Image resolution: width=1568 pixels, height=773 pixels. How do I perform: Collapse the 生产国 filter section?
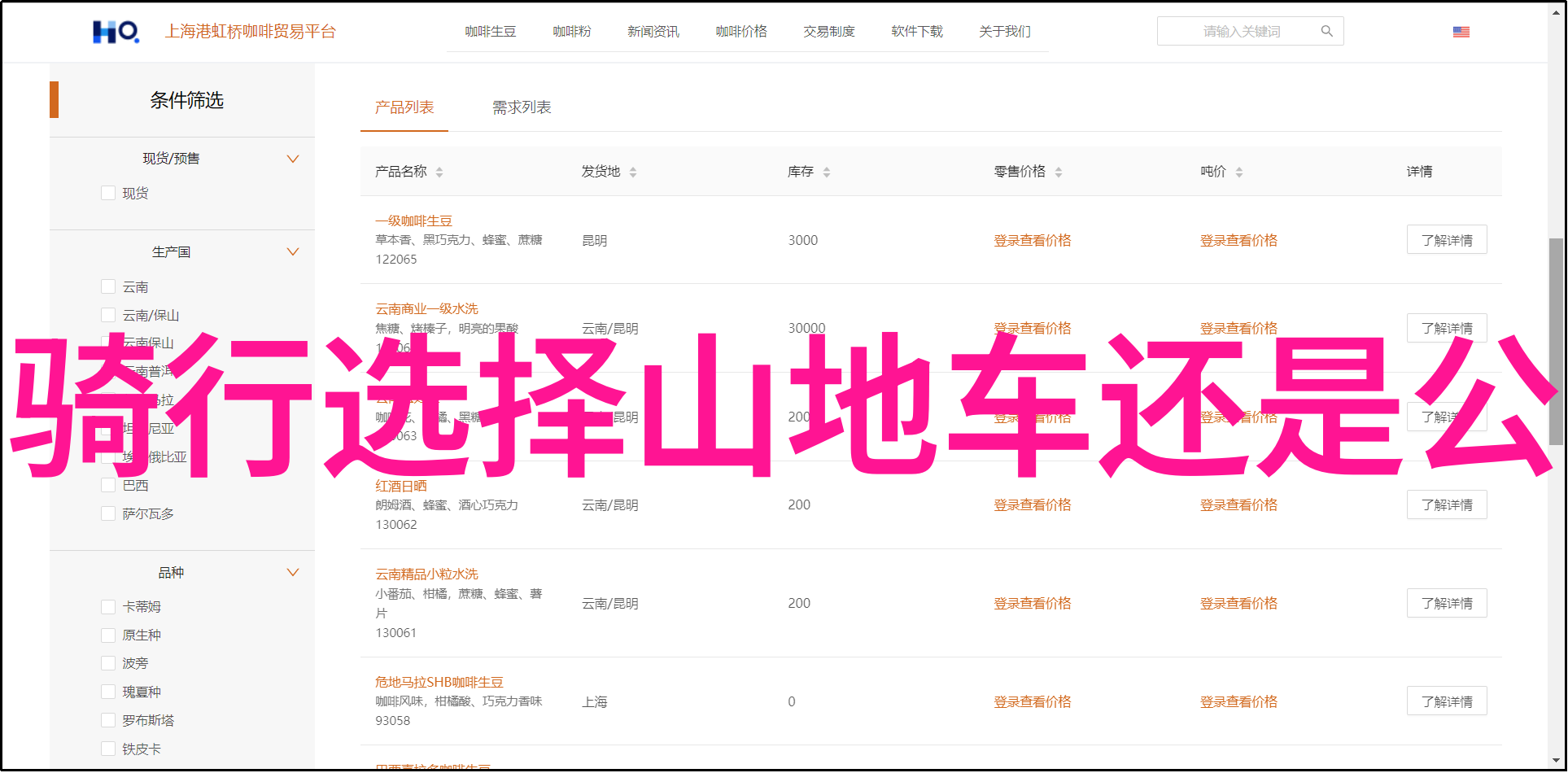(293, 251)
